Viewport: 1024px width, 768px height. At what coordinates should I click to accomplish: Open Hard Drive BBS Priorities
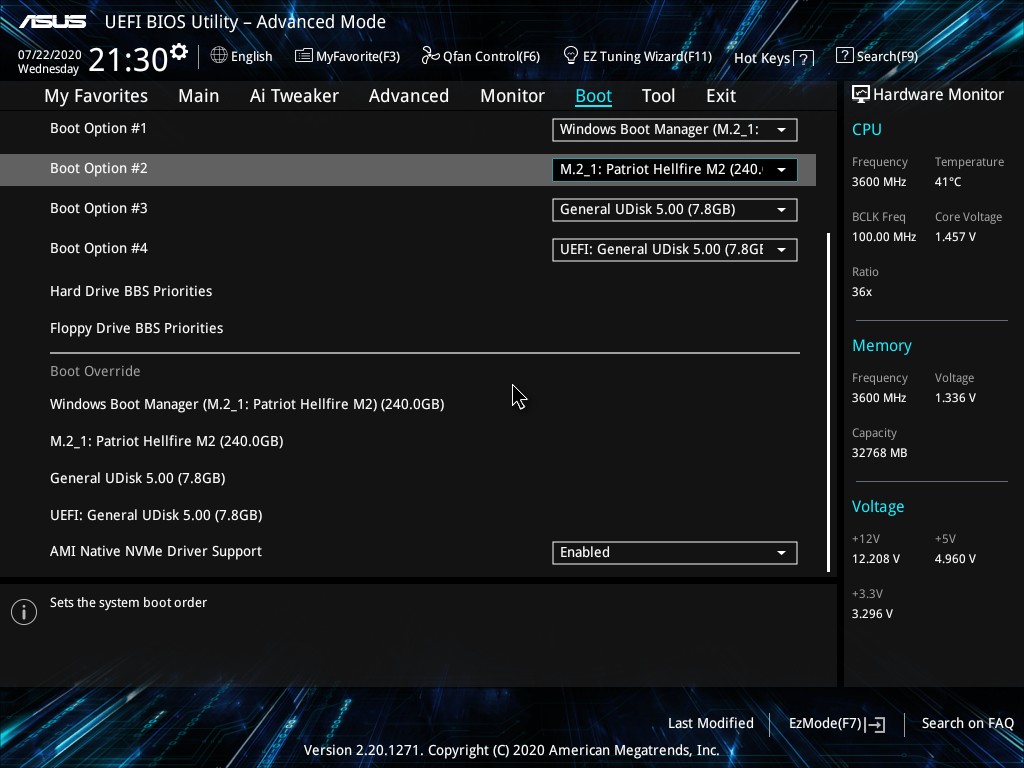pyautogui.click(x=131, y=291)
